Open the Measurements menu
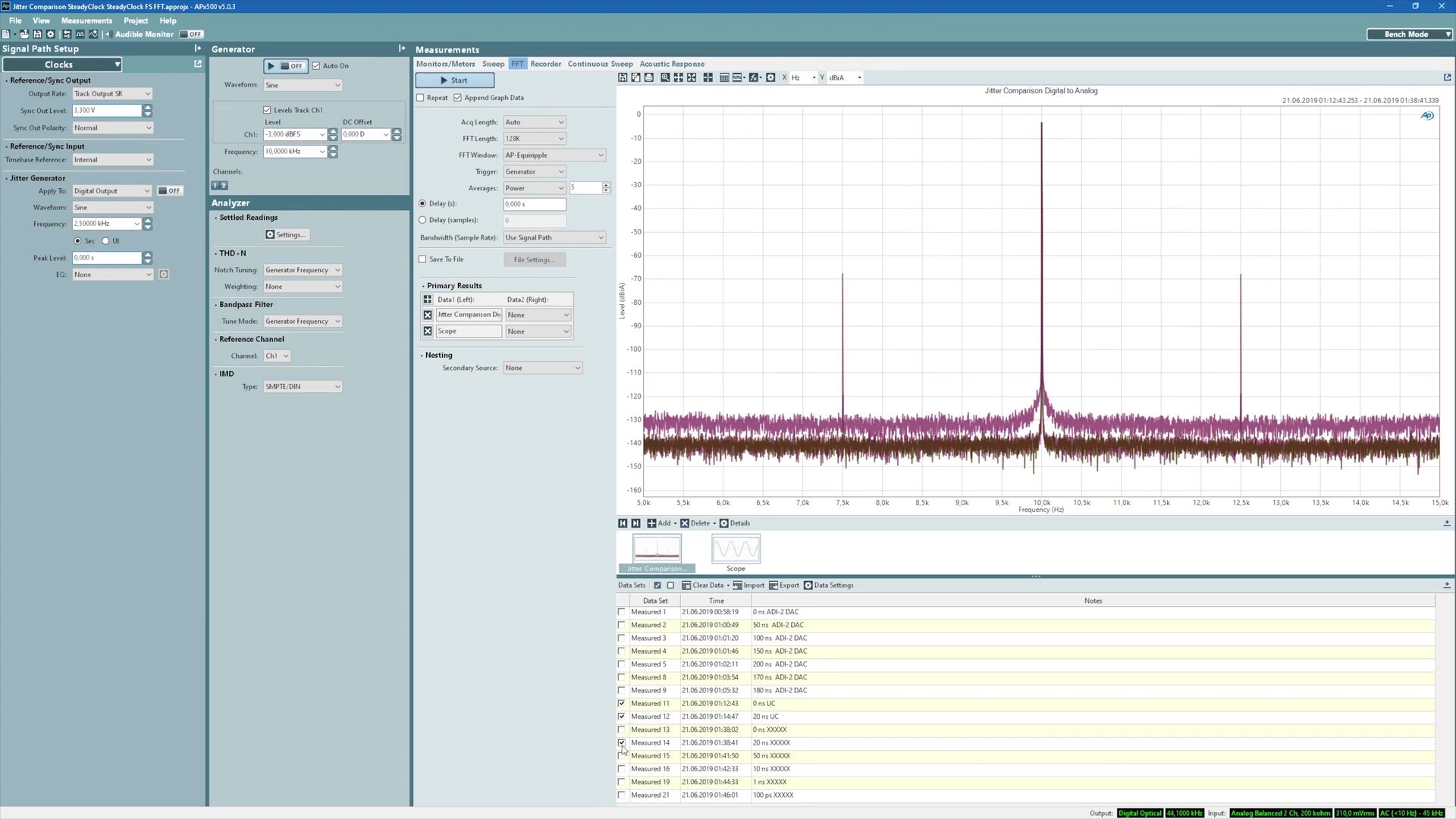 86,20
